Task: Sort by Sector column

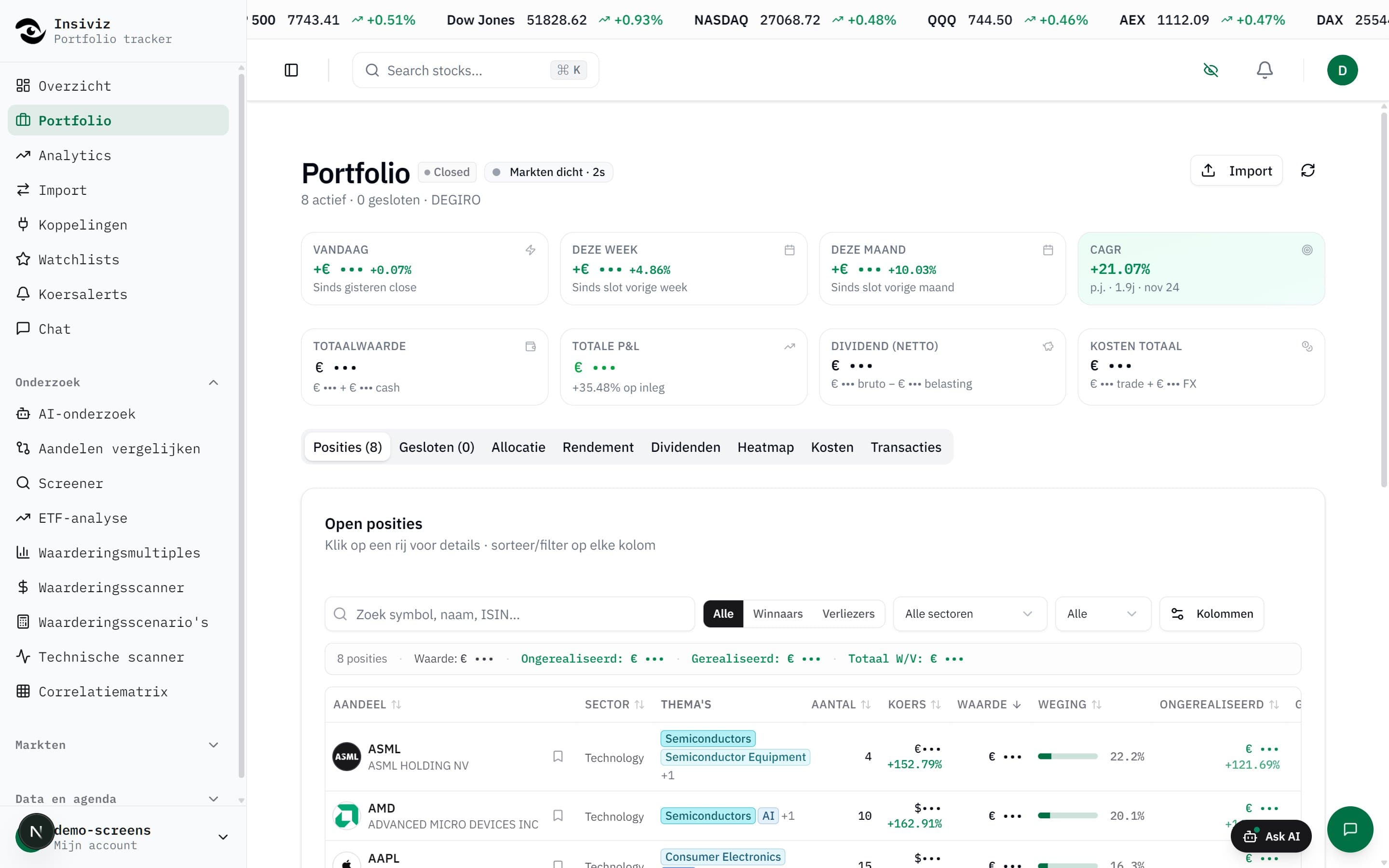Action: tap(614, 705)
